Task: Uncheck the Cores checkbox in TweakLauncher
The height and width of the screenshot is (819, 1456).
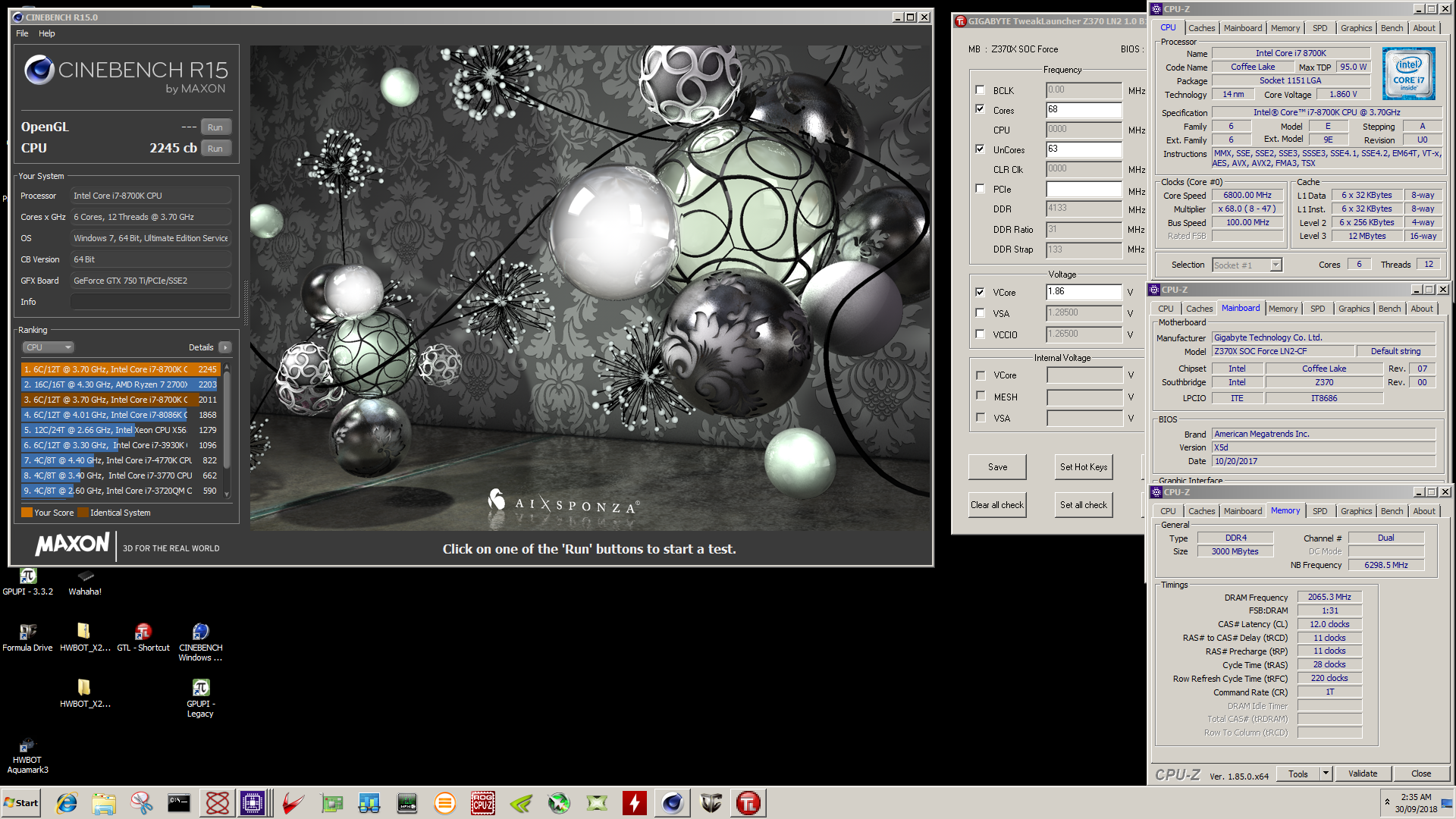Action: [x=980, y=109]
